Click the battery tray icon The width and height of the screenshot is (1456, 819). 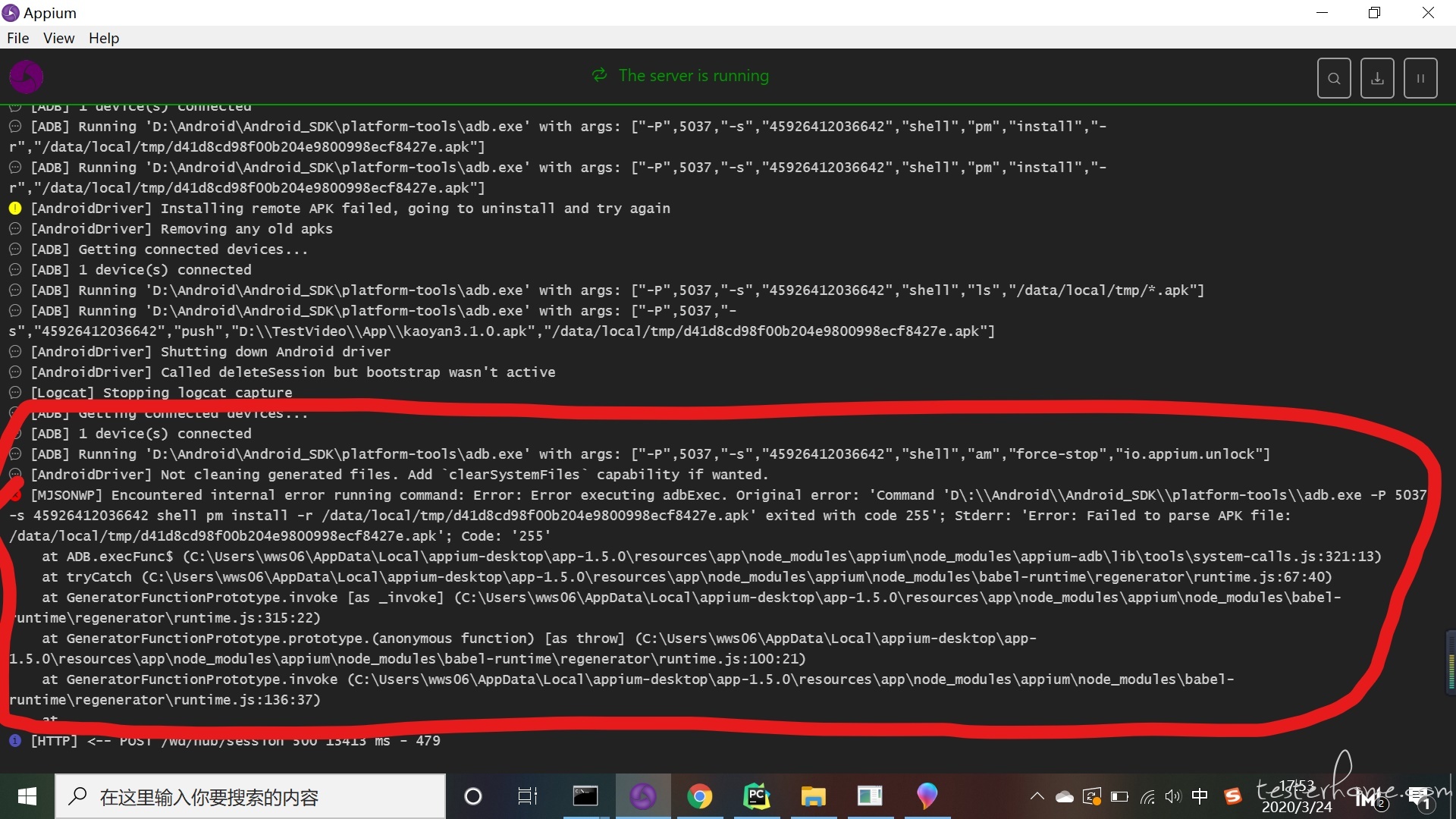1119,796
